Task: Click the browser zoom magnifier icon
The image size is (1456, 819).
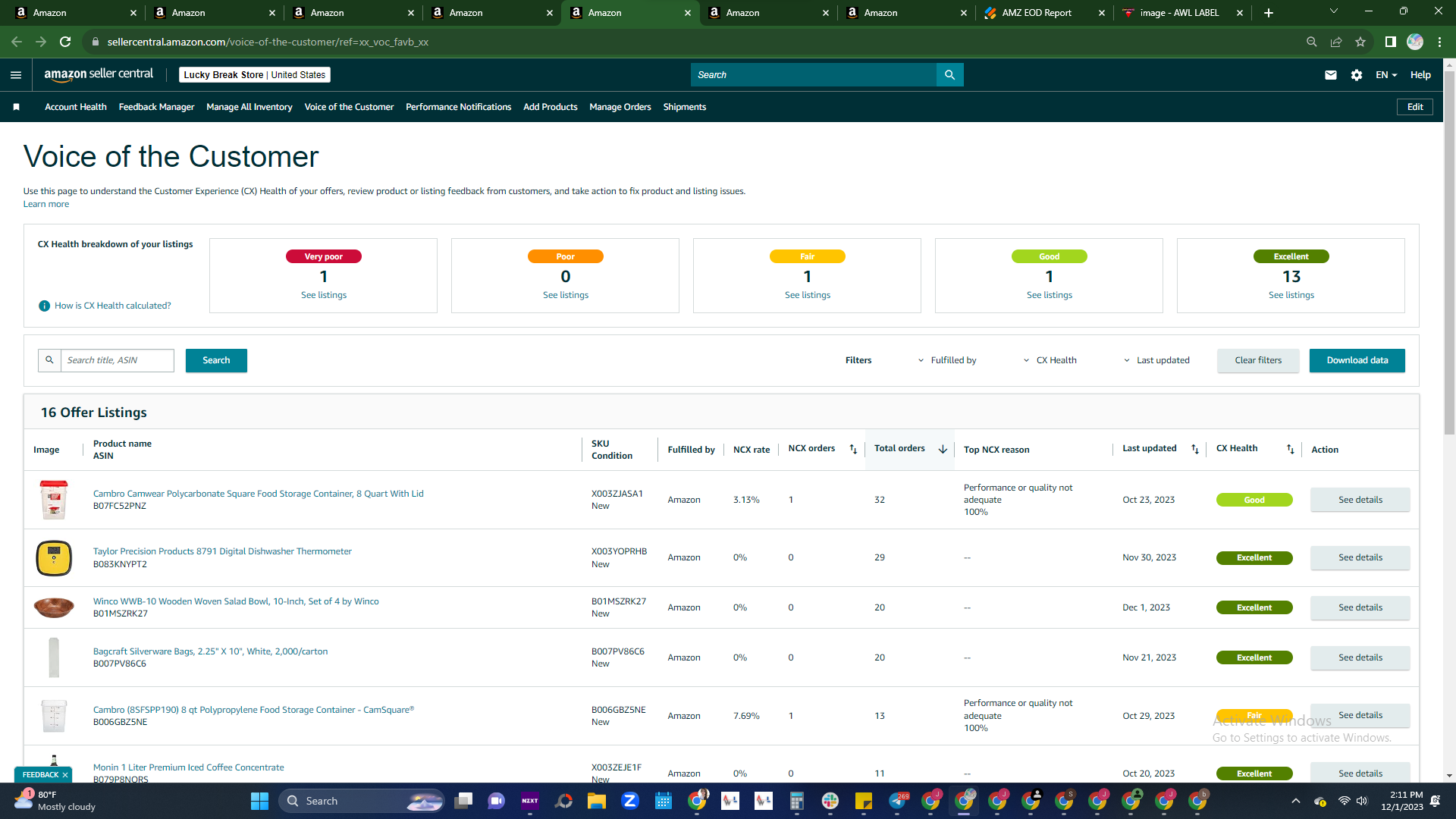Action: coord(1312,42)
